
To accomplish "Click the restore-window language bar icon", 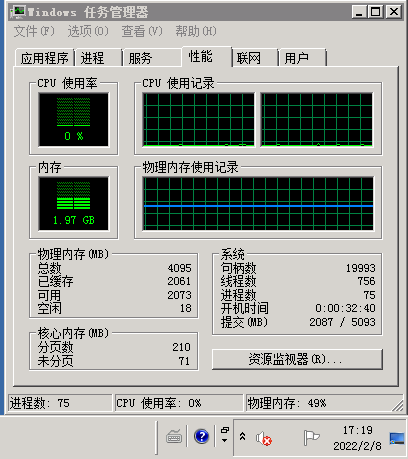I will tap(225, 430).
